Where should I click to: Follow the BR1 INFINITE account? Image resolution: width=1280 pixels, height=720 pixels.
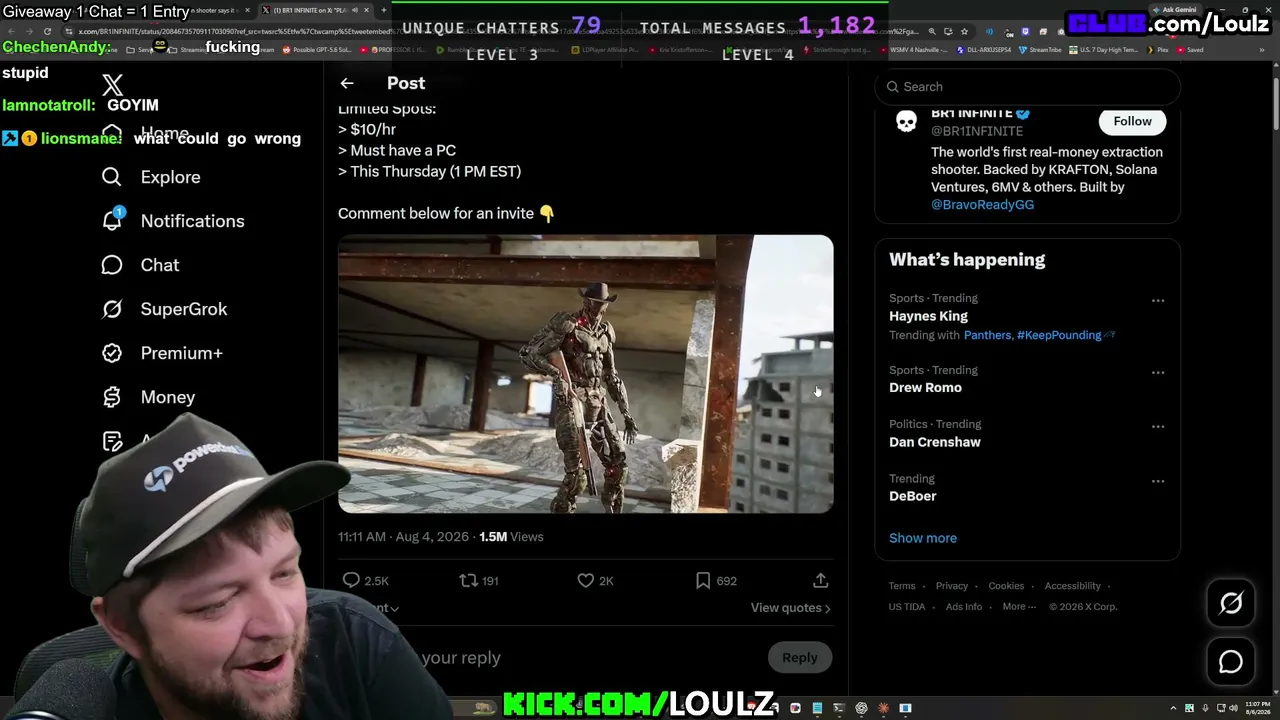pos(1132,121)
